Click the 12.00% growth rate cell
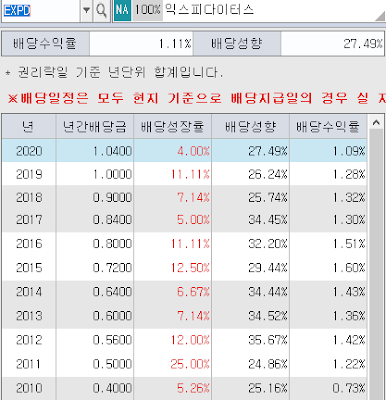 pyautogui.click(x=172, y=340)
